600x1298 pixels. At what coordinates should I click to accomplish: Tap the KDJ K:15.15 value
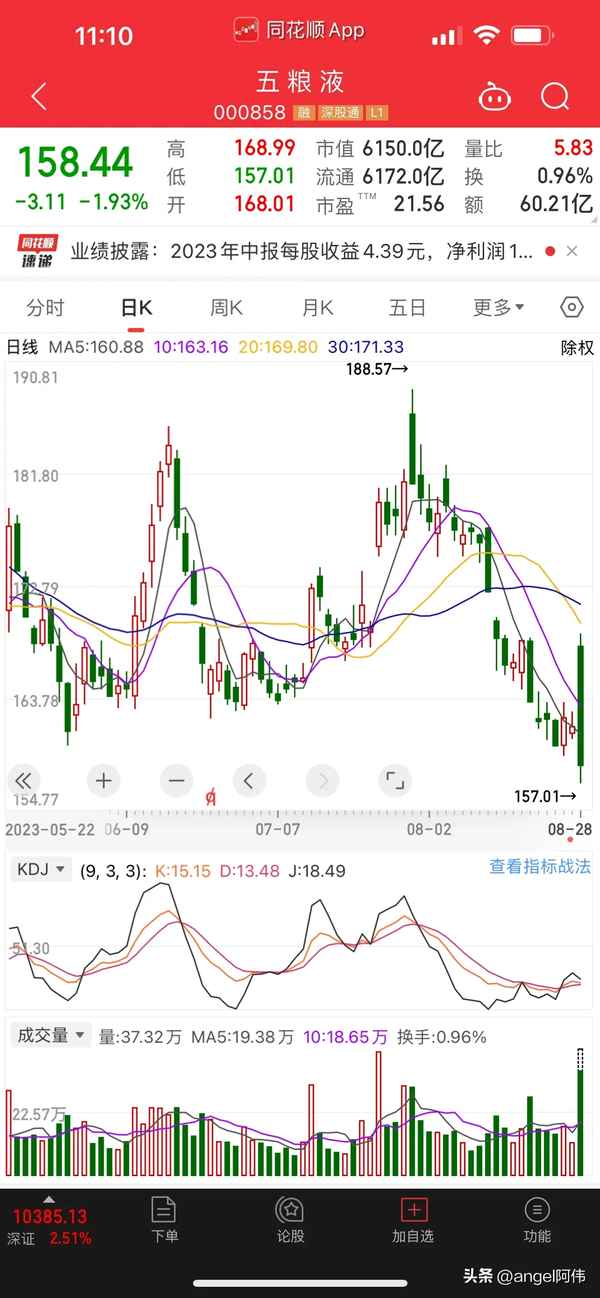[183, 871]
